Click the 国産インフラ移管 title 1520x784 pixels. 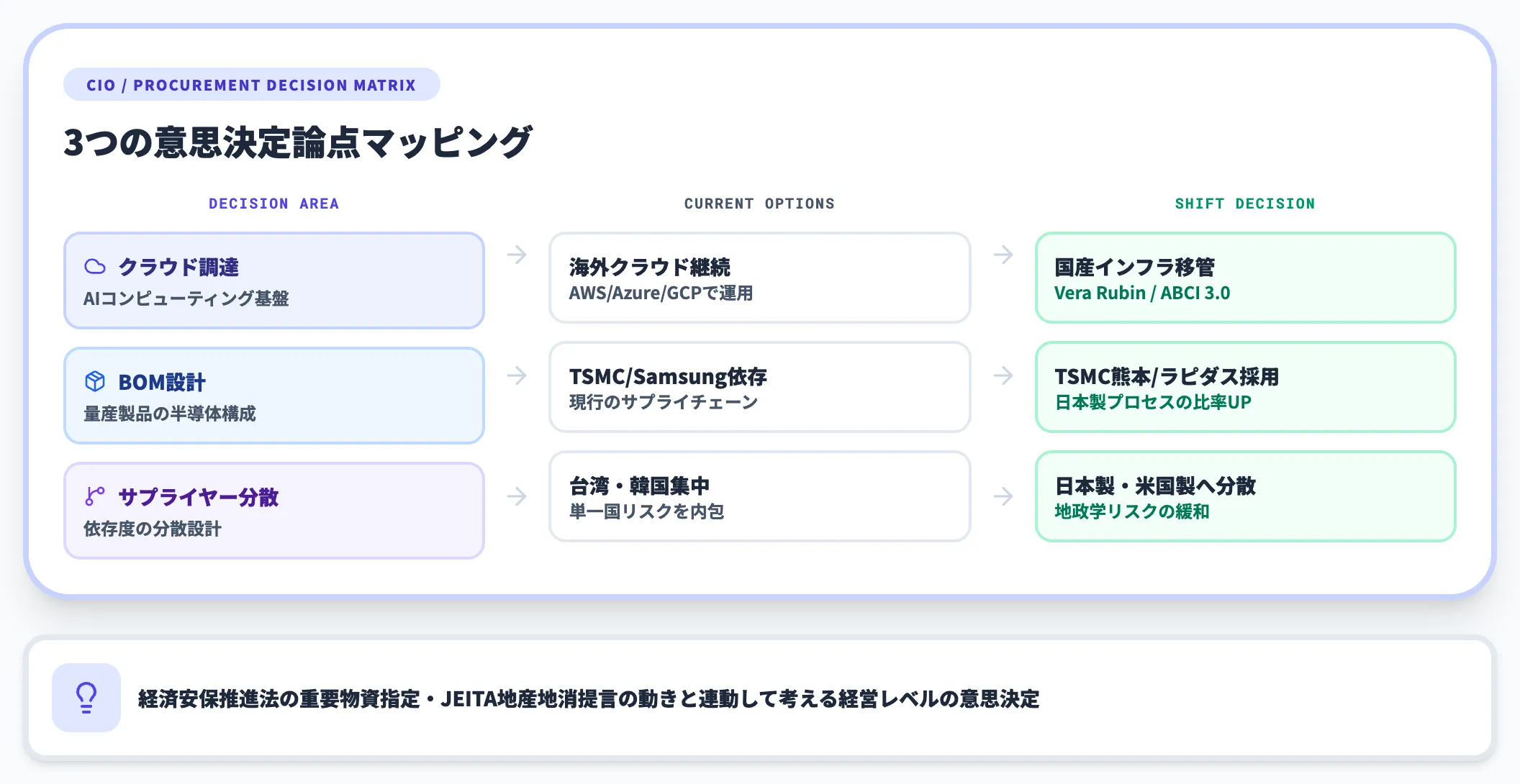[x=1135, y=267]
